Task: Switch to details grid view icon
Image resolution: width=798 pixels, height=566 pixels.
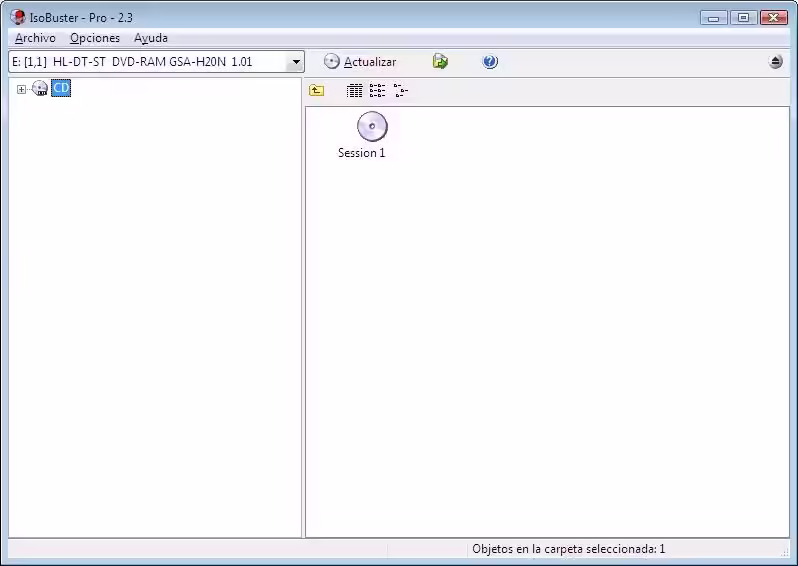Action: [x=354, y=91]
